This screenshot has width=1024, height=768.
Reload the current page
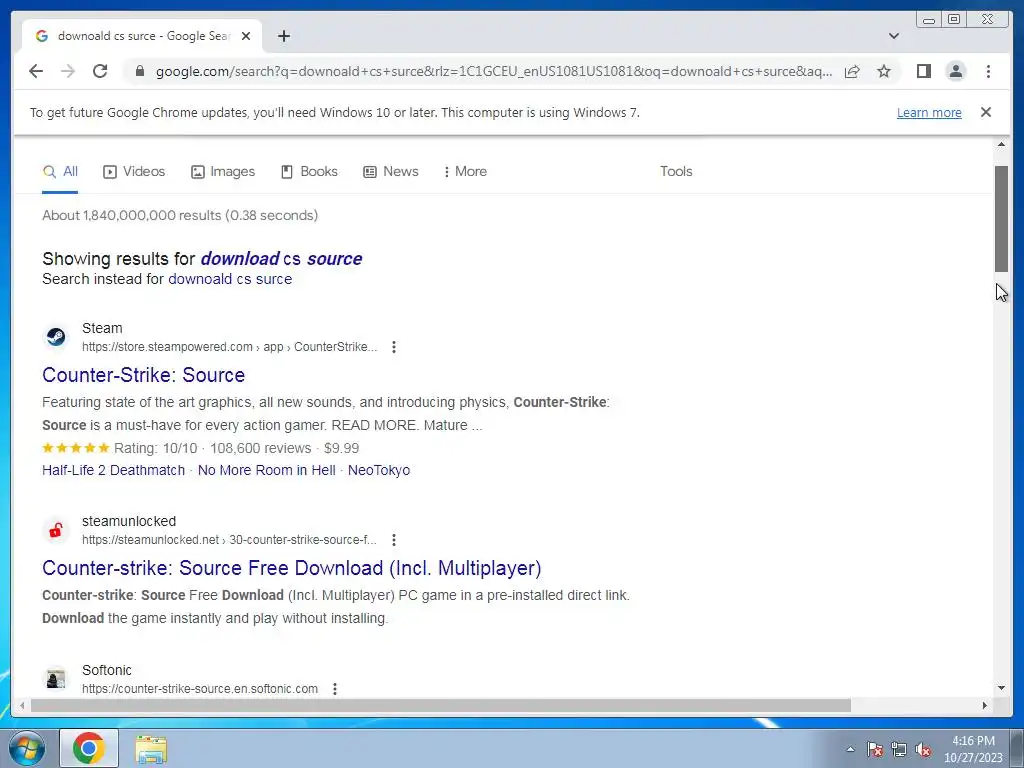[100, 71]
